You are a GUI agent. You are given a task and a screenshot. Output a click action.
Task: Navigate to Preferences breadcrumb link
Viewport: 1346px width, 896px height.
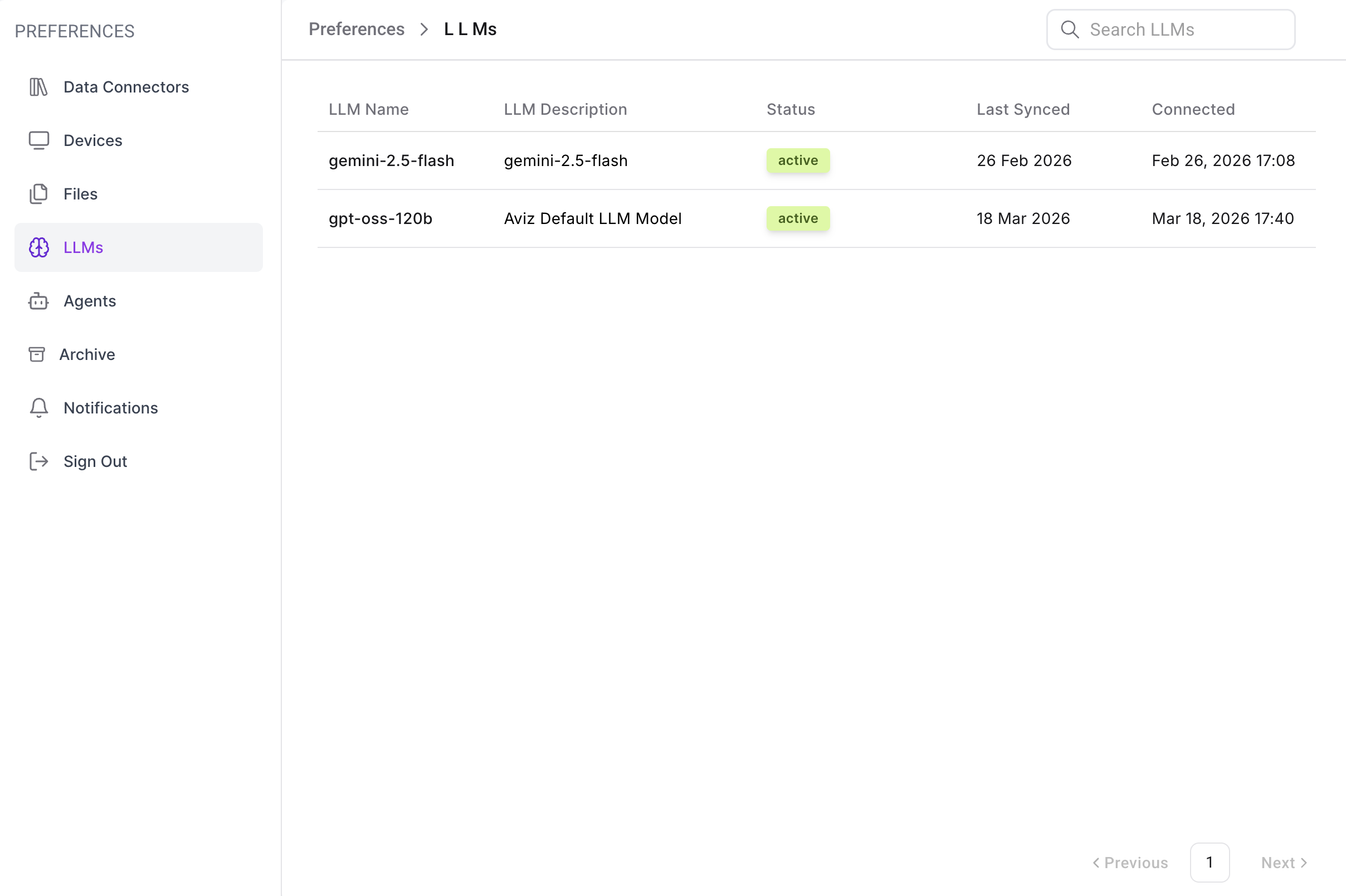(356, 29)
